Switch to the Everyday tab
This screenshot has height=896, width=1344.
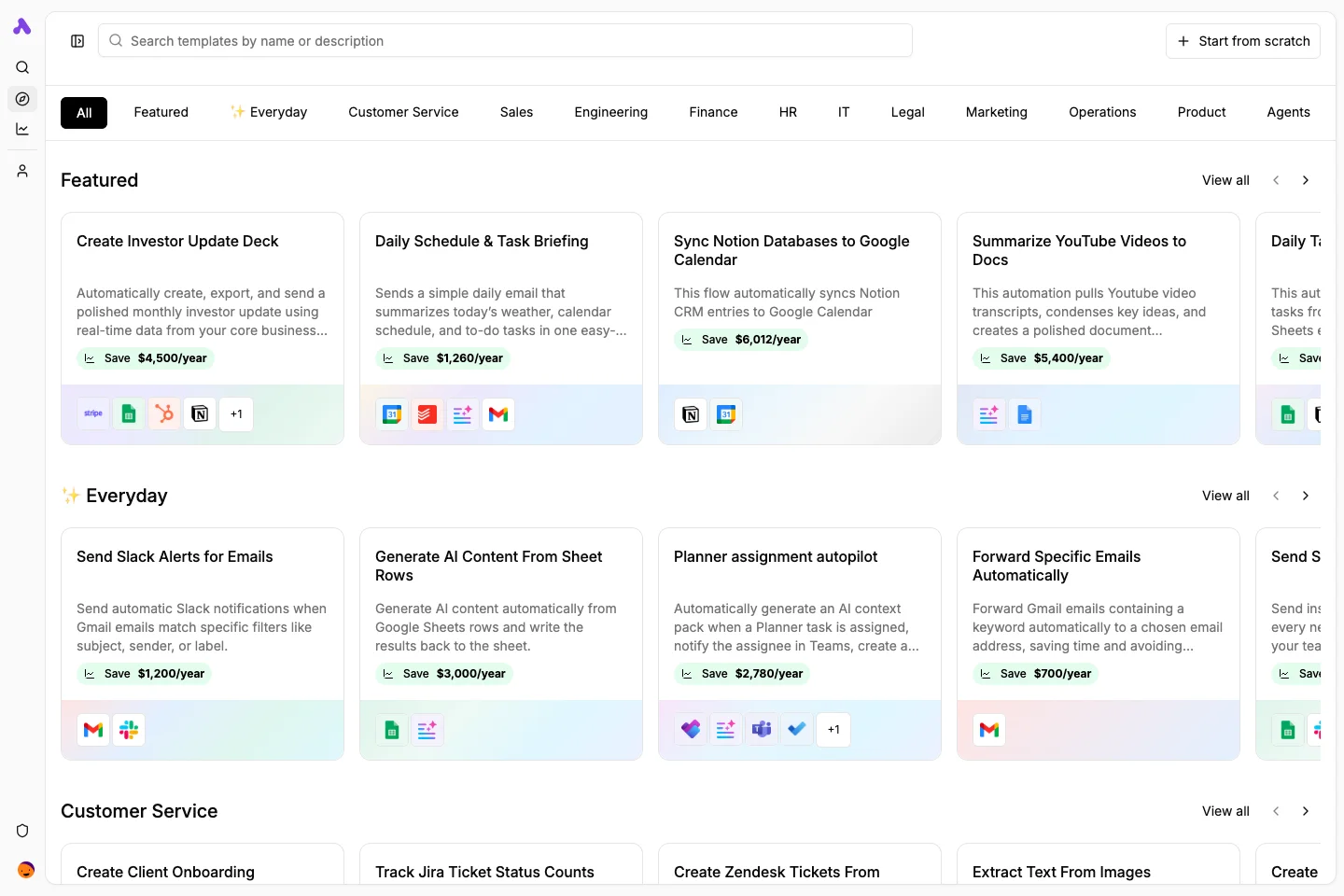(x=269, y=112)
